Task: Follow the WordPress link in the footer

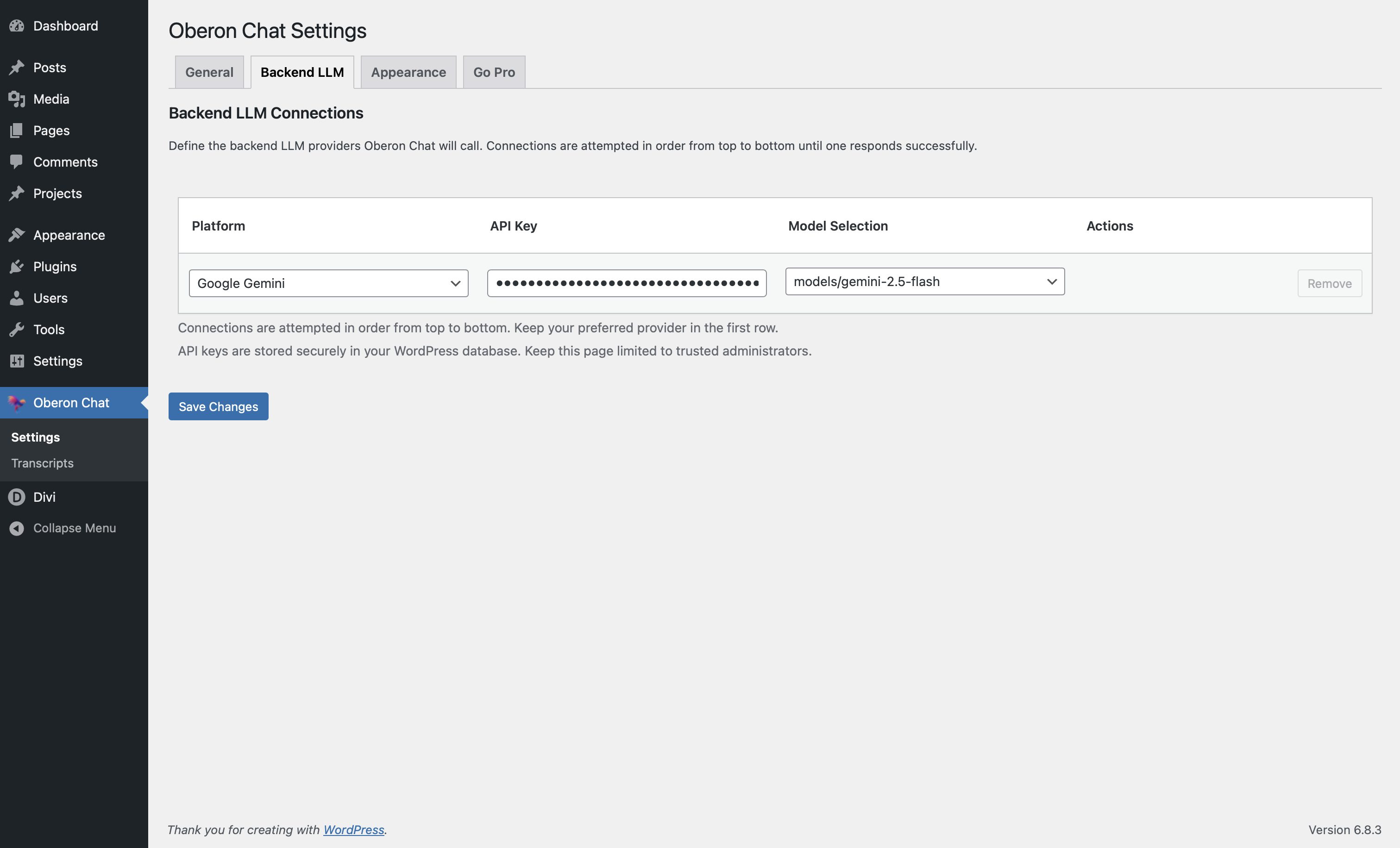Action: (353, 829)
